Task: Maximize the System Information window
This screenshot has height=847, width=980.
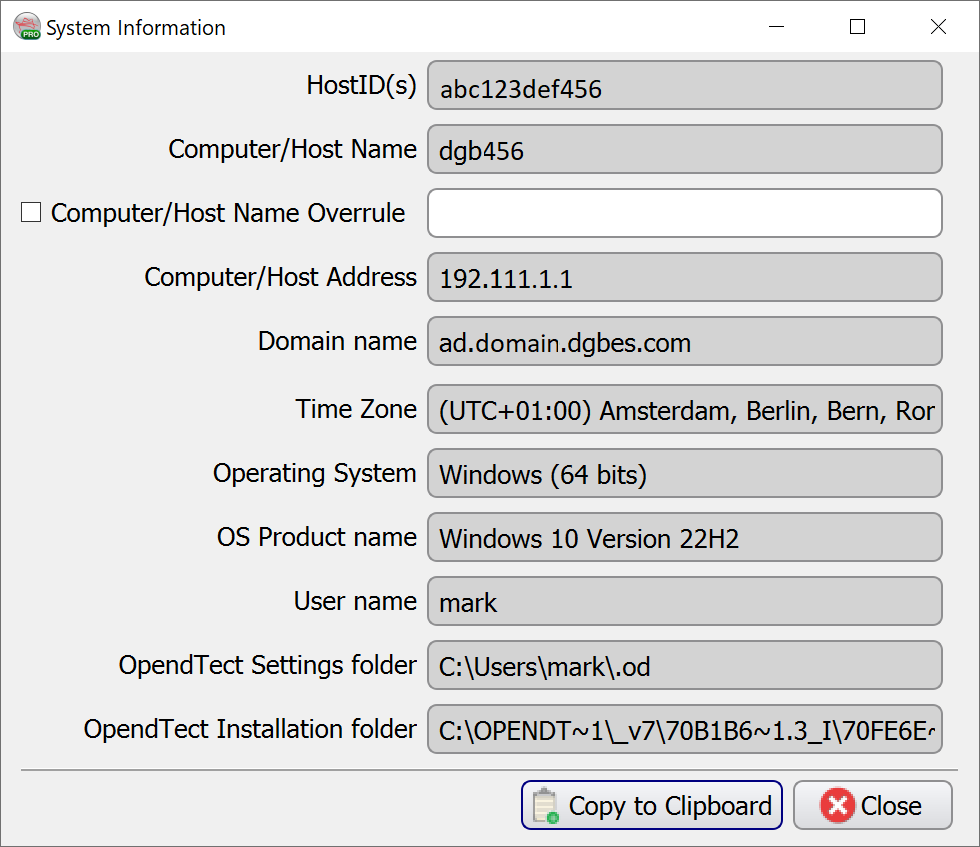Action: [x=857, y=27]
